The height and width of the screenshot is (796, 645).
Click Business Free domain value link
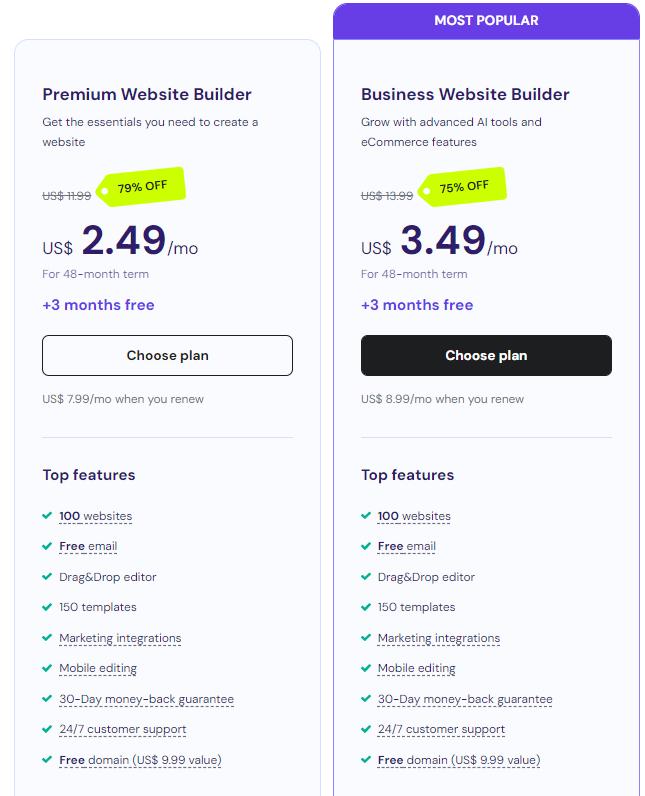coord(459,760)
